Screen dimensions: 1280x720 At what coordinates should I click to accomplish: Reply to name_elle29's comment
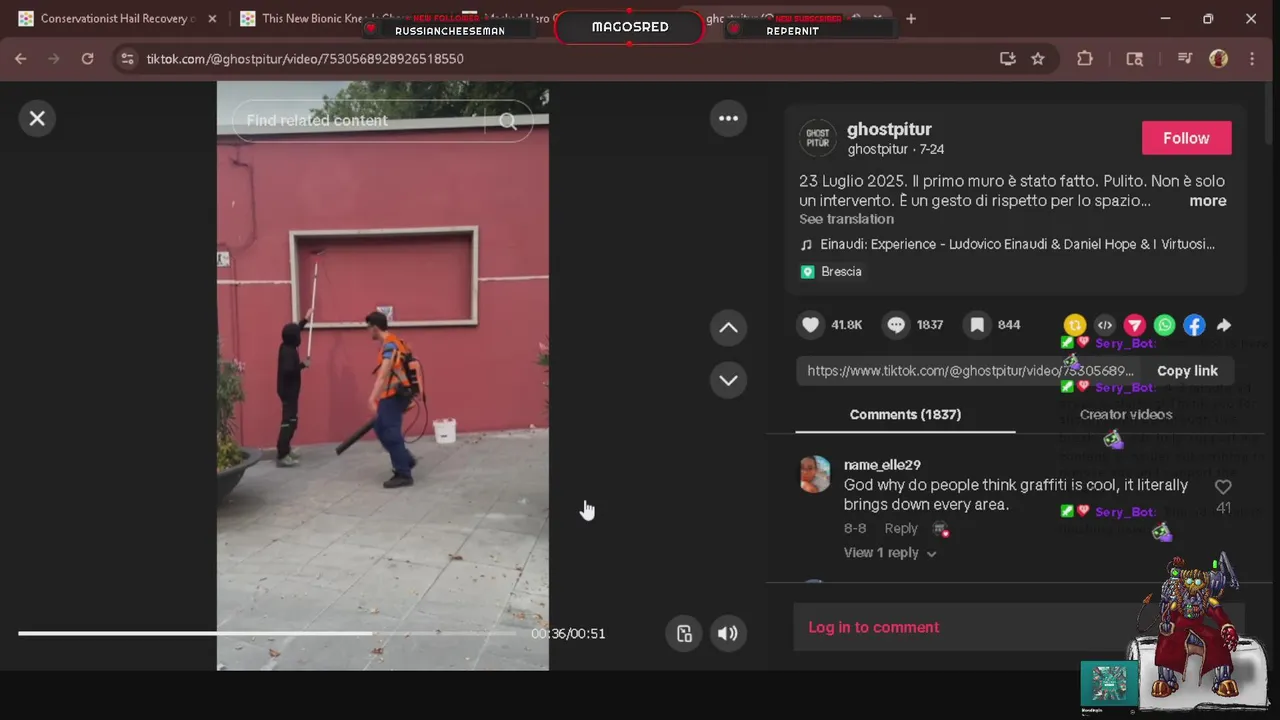coord(900,529)
